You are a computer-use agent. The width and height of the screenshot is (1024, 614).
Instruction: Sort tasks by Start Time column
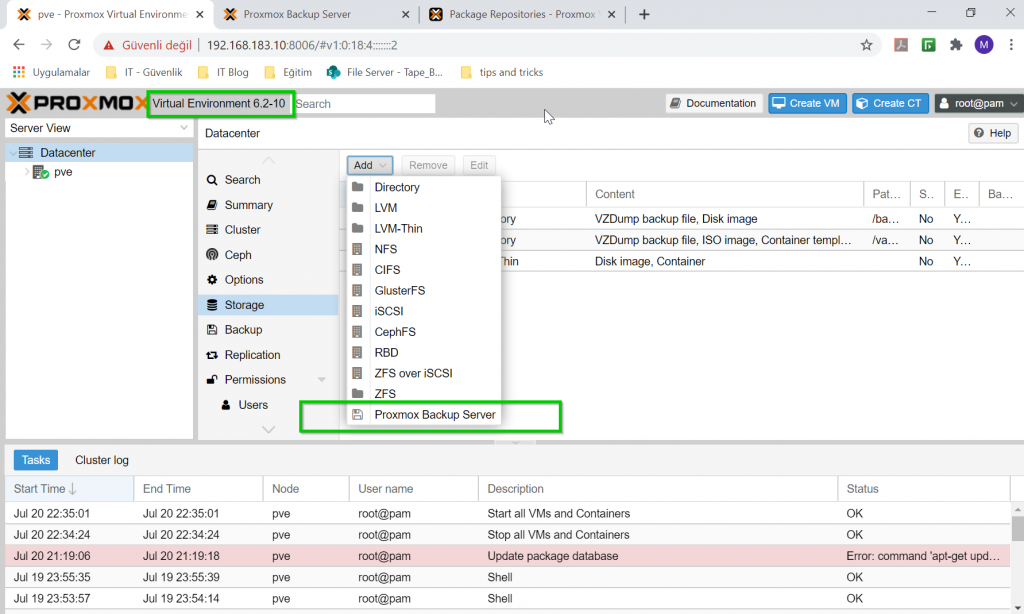coord(69,489)
